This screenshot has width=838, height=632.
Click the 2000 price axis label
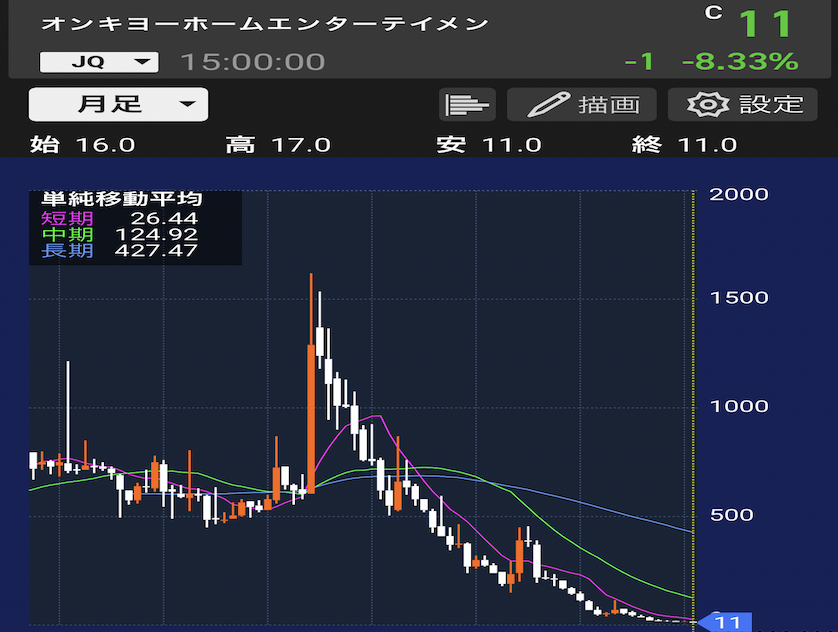coord(739,194)
